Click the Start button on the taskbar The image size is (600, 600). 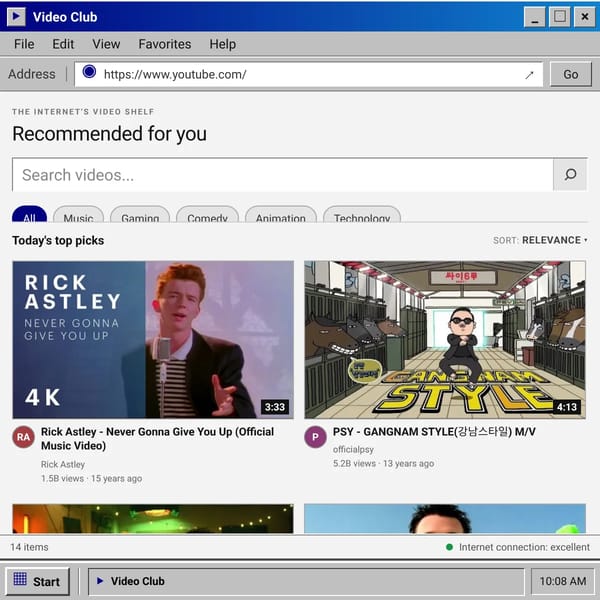pos(37,581)
